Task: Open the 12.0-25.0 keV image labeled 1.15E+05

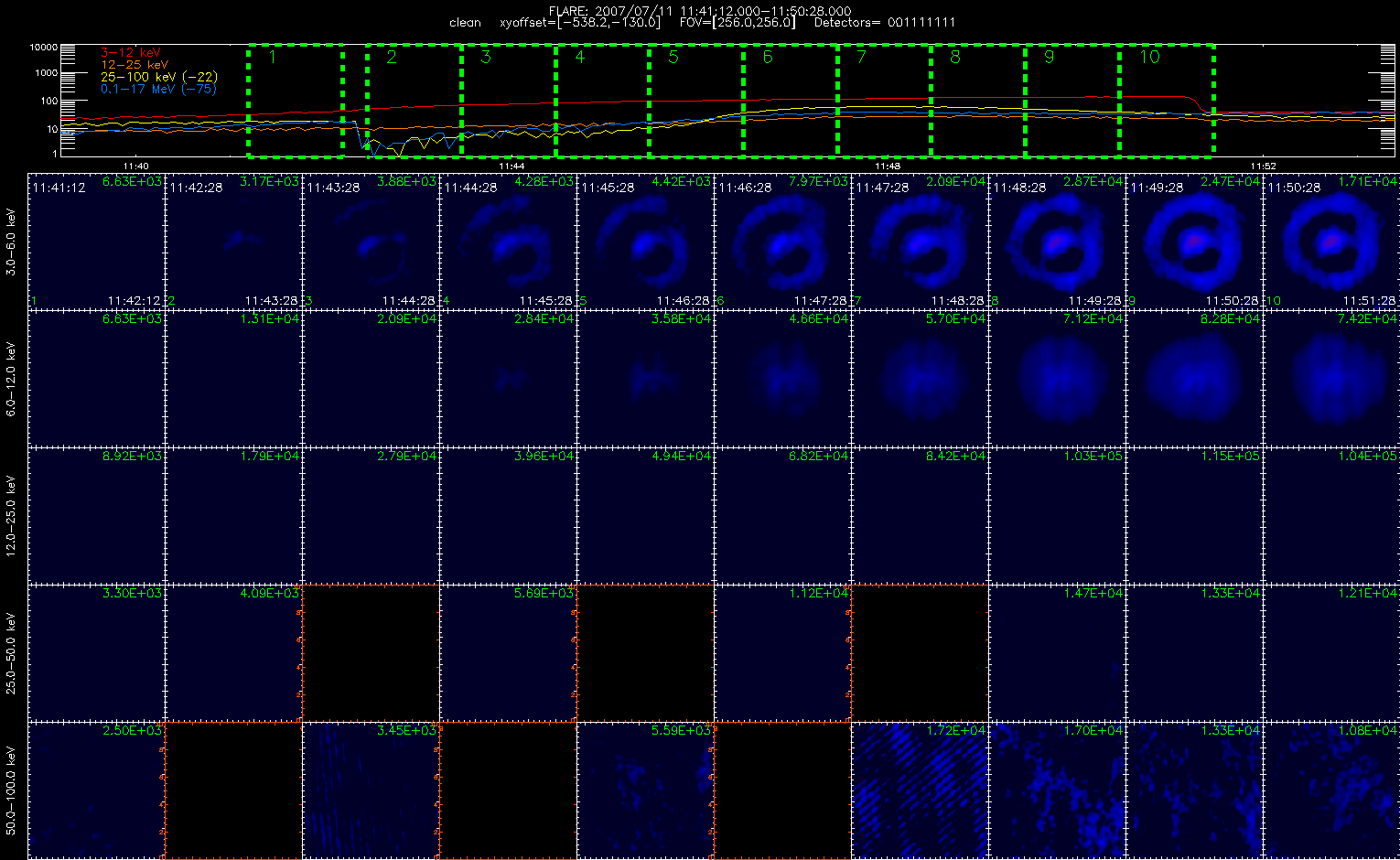Action: pos(1194,516)
